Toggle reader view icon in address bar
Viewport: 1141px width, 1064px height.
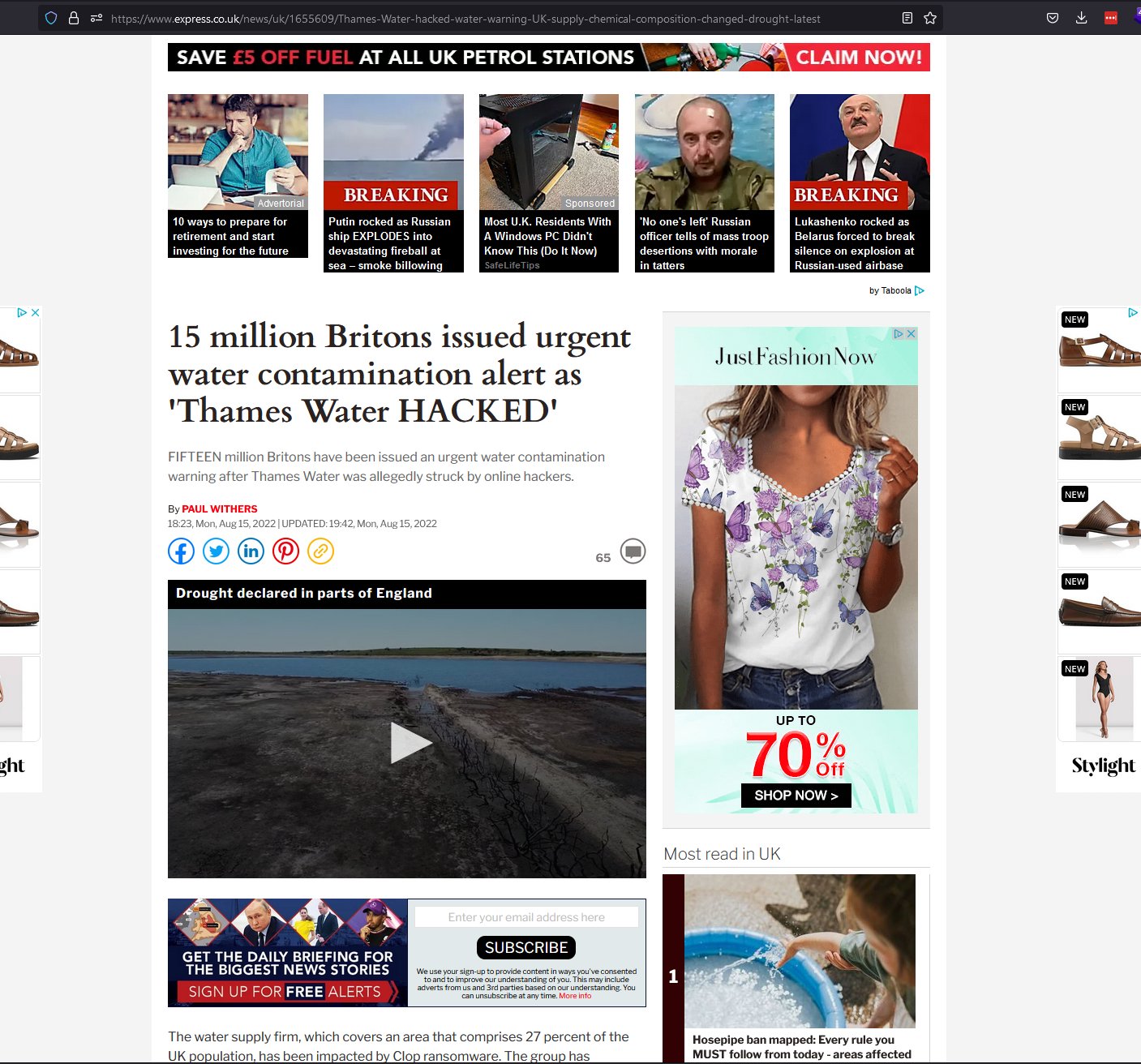(x=907, y=18)
